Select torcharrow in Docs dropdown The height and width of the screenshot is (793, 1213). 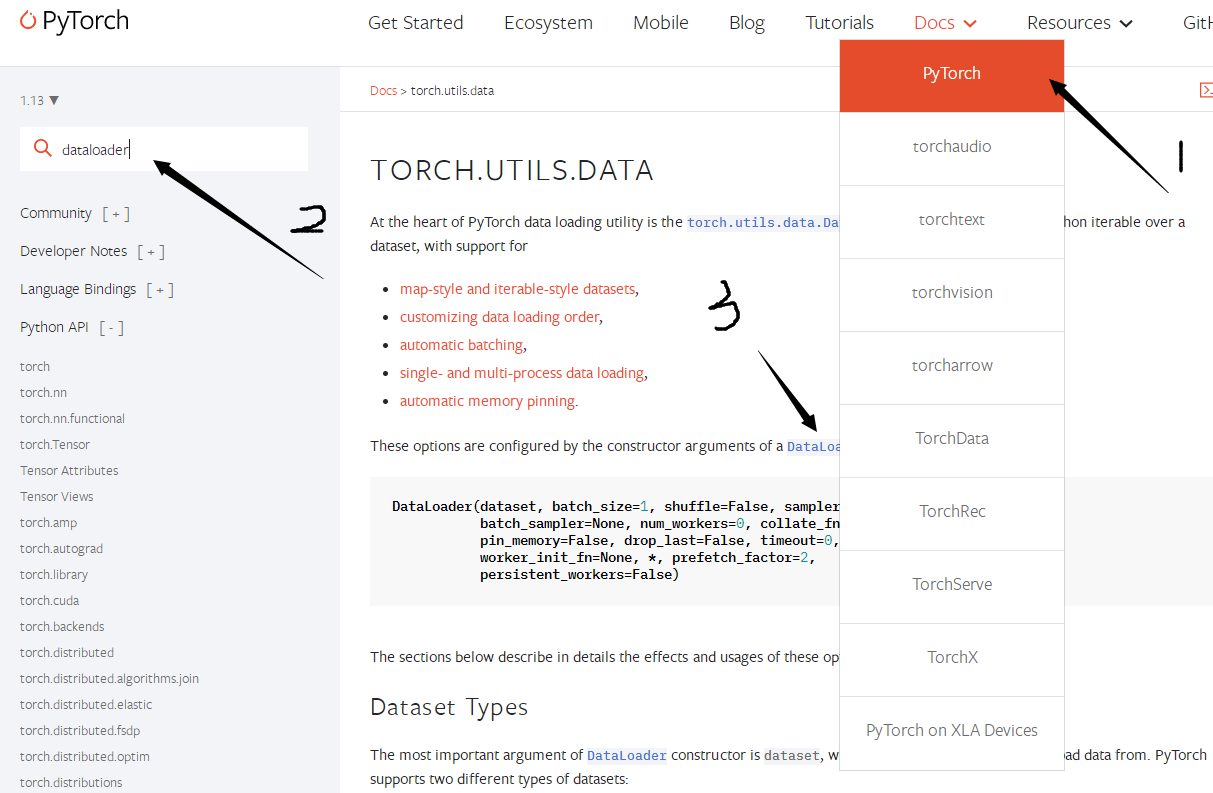click(x=952, y=367)
